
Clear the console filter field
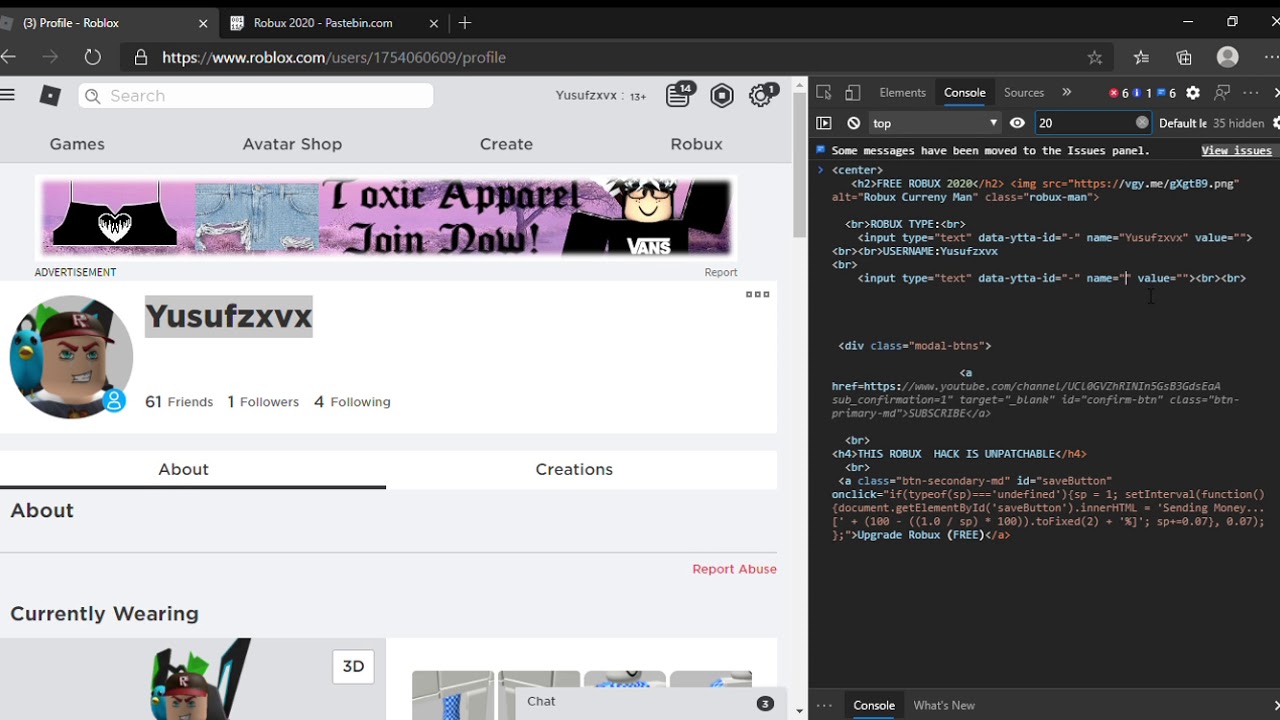click(x=1142, y=122)
